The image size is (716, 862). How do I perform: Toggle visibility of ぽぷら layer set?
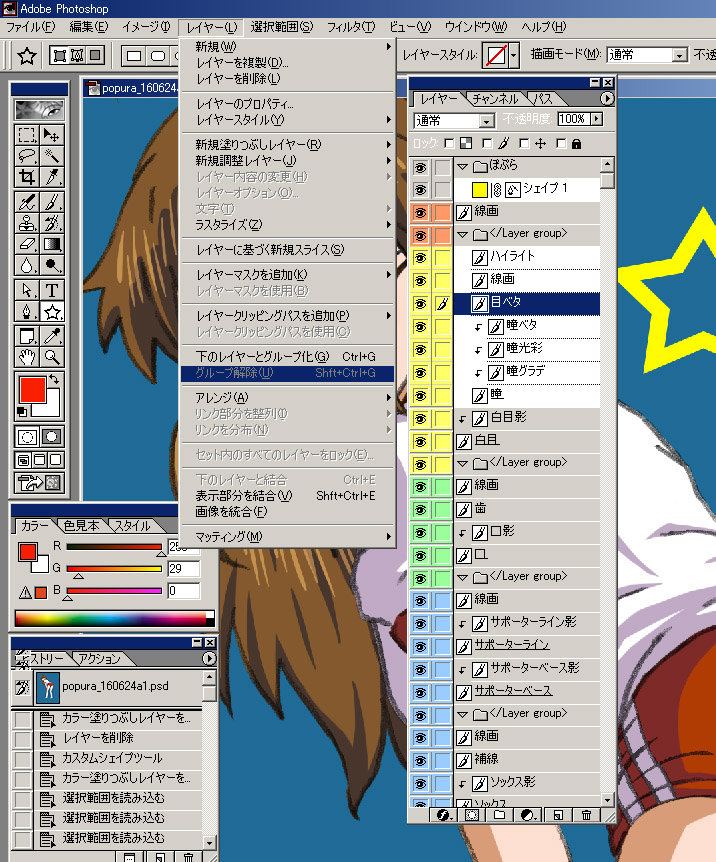(x=421, y=168)
